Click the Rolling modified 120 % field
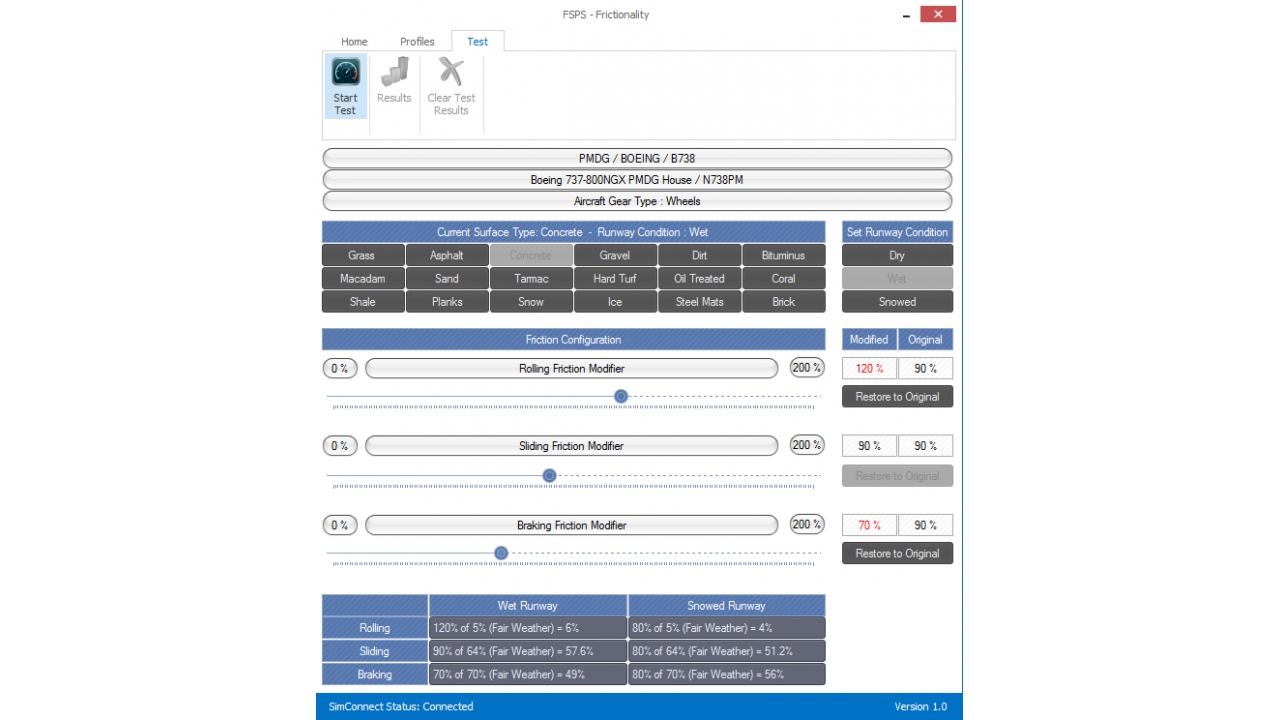Image resolution: width=1280 pixels, height=720 pixels. (x=869, y=368)
